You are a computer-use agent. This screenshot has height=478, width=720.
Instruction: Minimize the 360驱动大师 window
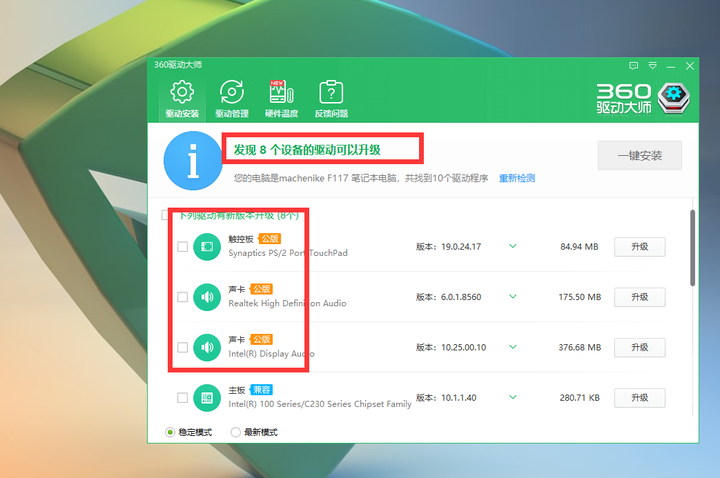point(671,67)
